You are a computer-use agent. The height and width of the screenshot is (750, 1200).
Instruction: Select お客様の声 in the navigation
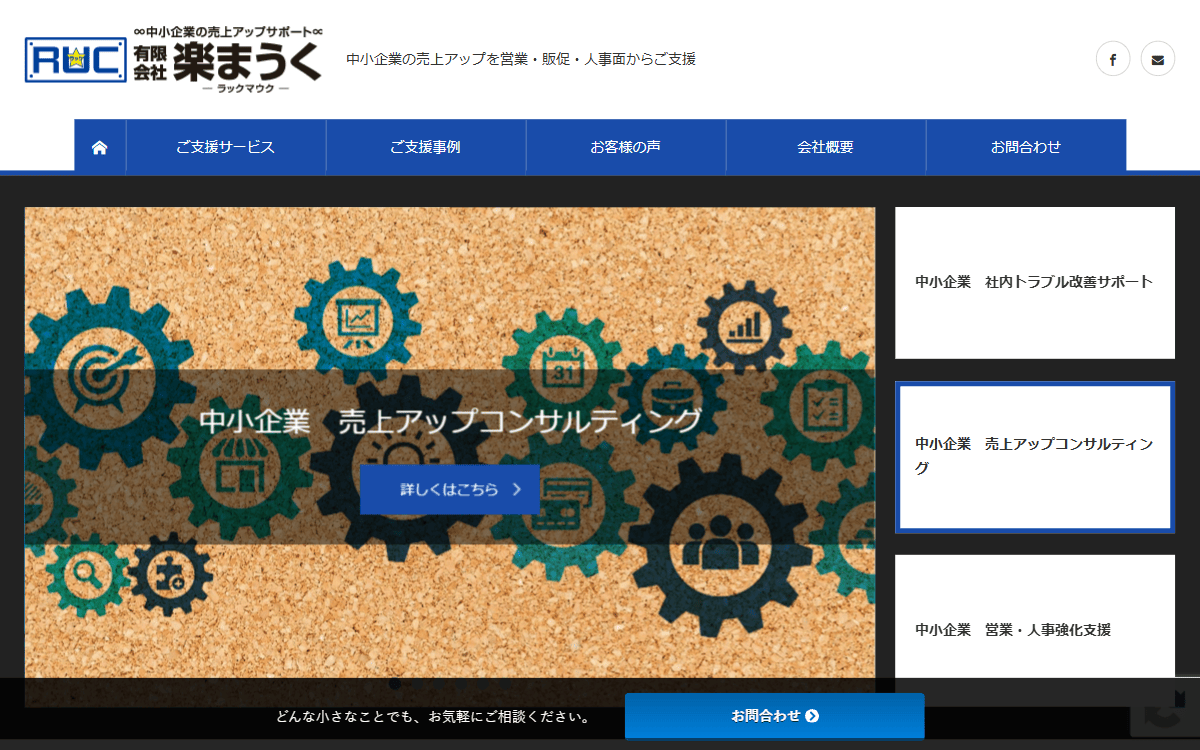click(626, 147)
